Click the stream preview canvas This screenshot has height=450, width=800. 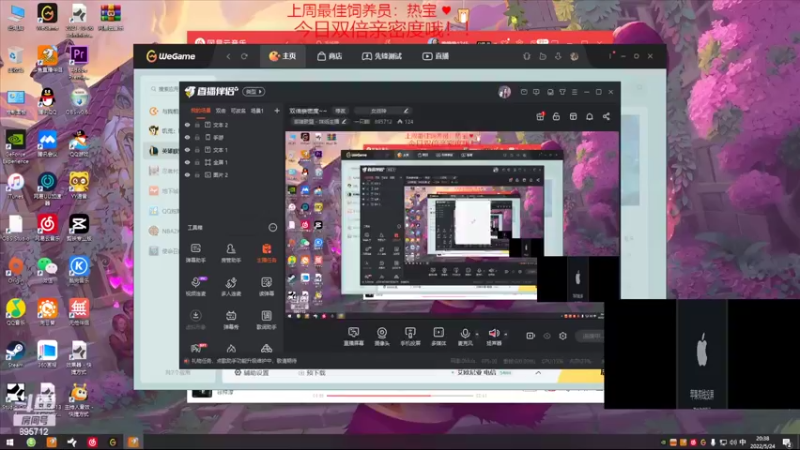[x=452, y=224]
